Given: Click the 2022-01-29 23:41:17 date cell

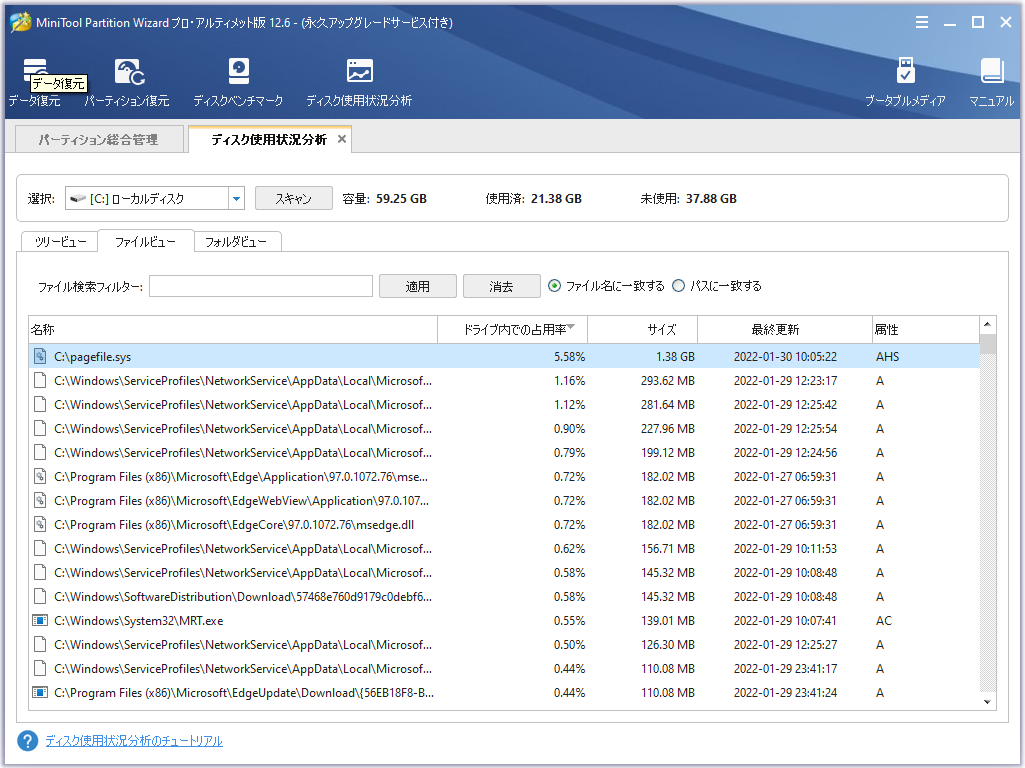Looking at the screenshot, I should [785, 669].
